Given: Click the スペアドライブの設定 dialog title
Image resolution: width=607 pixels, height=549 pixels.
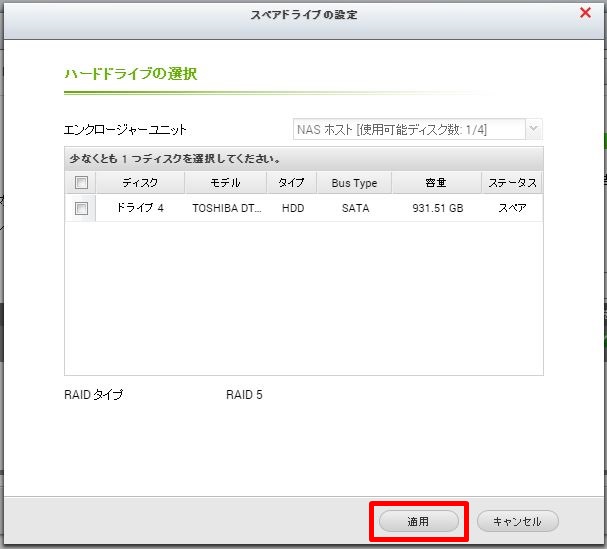Looking at the screenshot, I should (304, 15).
